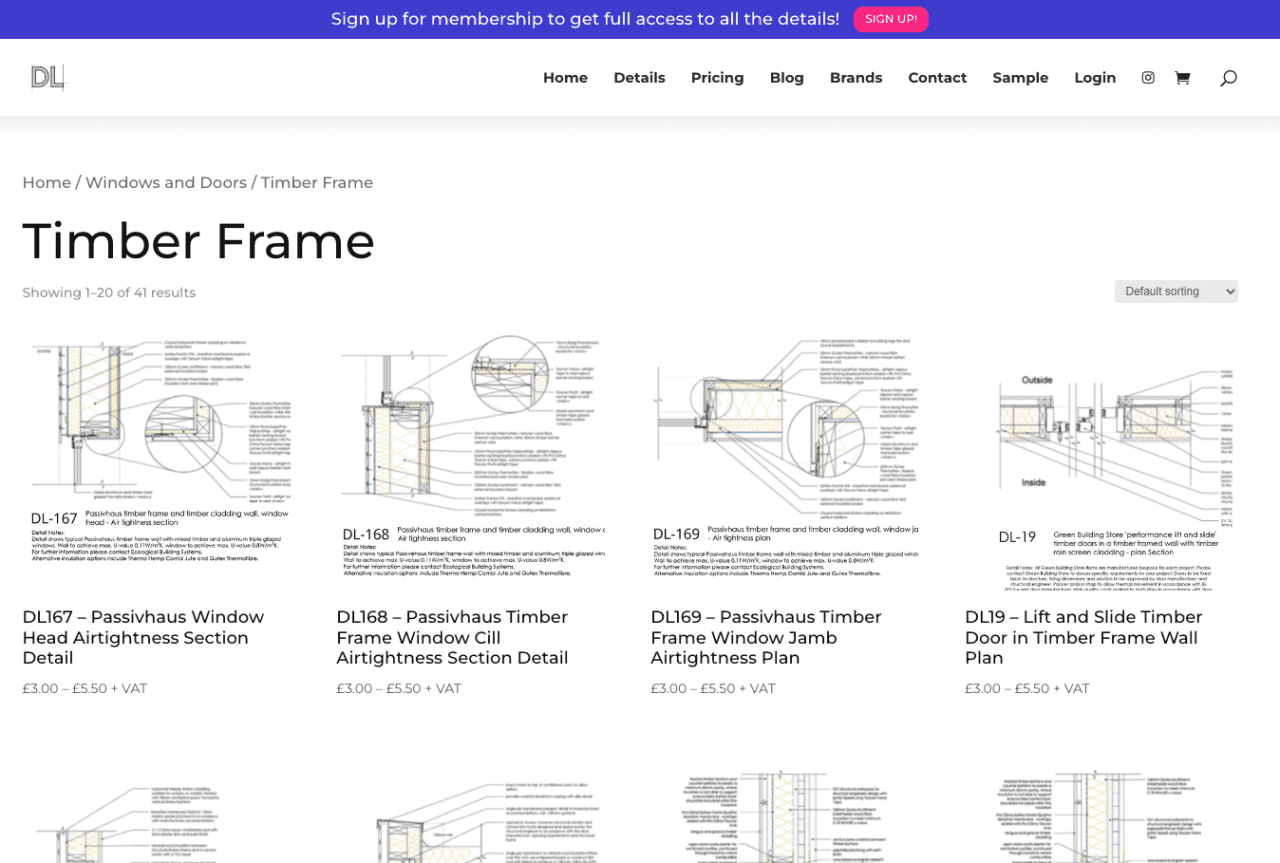Open the Home menu item
Screen dimensions: 1280x863
565,78
